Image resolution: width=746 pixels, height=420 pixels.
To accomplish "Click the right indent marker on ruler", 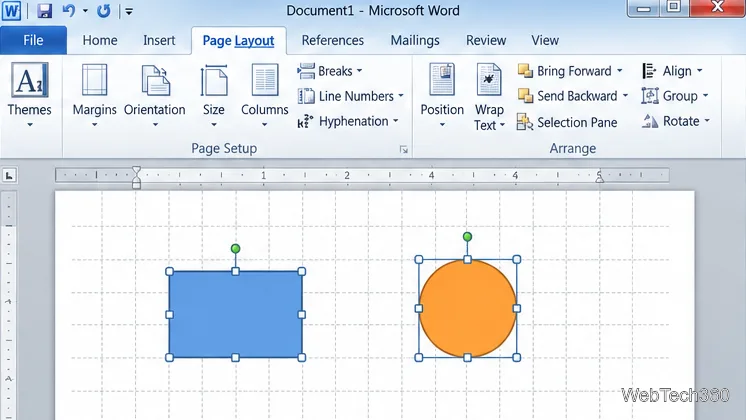I will coord(599,177).
